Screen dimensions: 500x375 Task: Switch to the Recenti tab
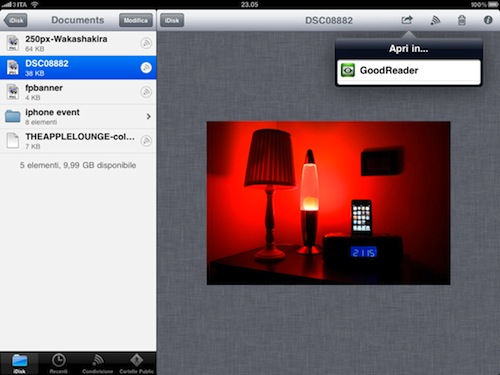(58, 363)
